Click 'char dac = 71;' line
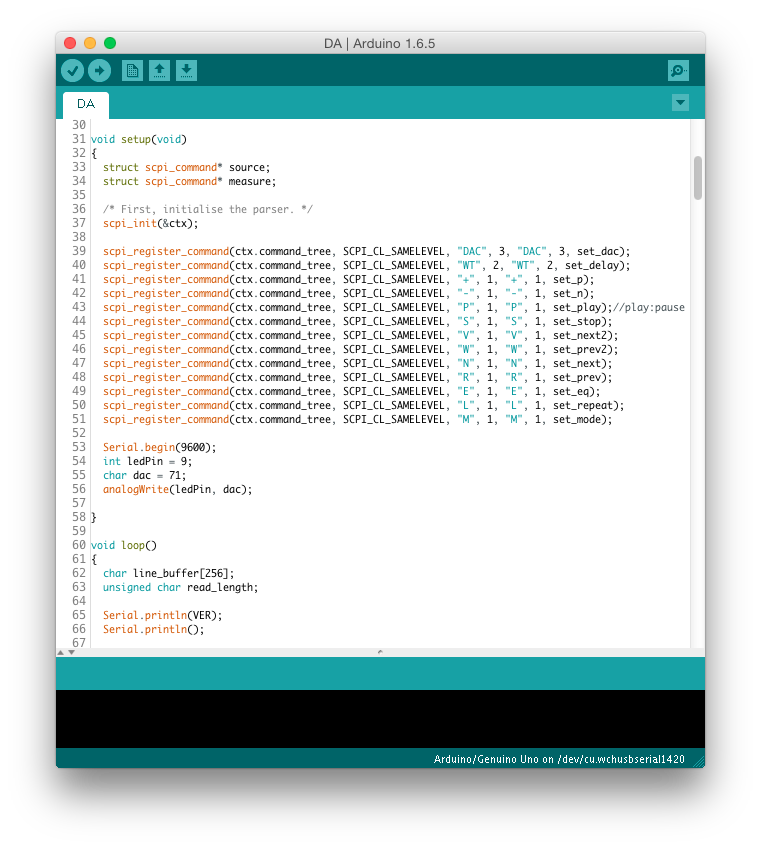 (x=144, y=476)
